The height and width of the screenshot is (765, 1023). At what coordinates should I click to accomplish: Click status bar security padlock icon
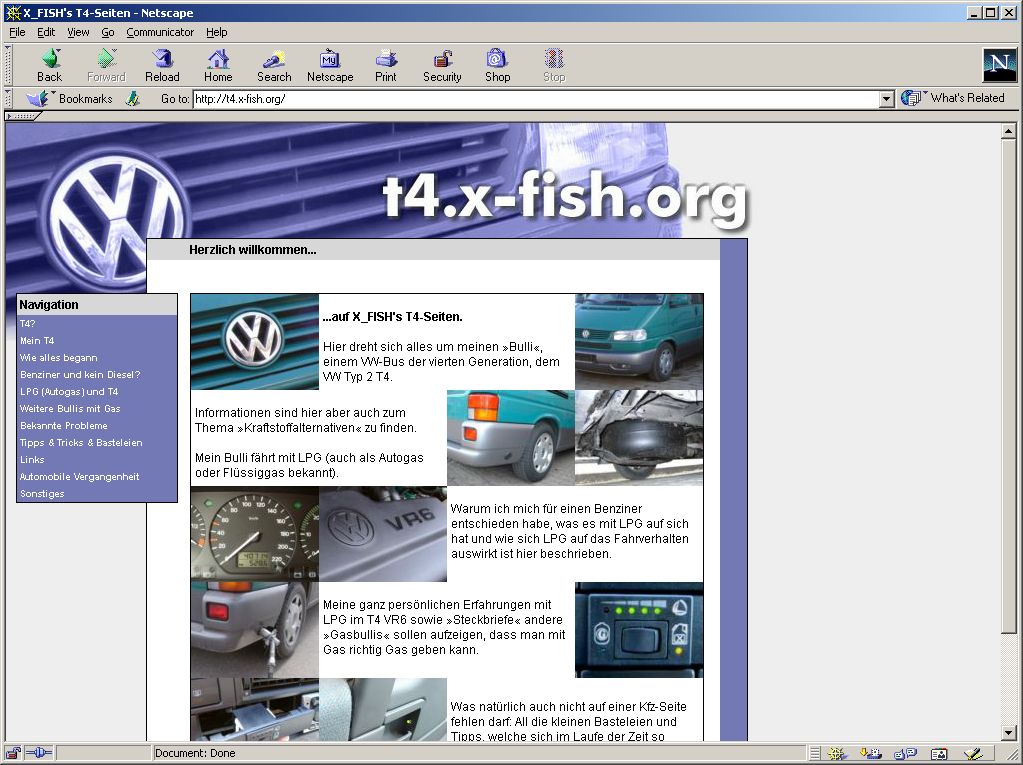coord(13,753)
